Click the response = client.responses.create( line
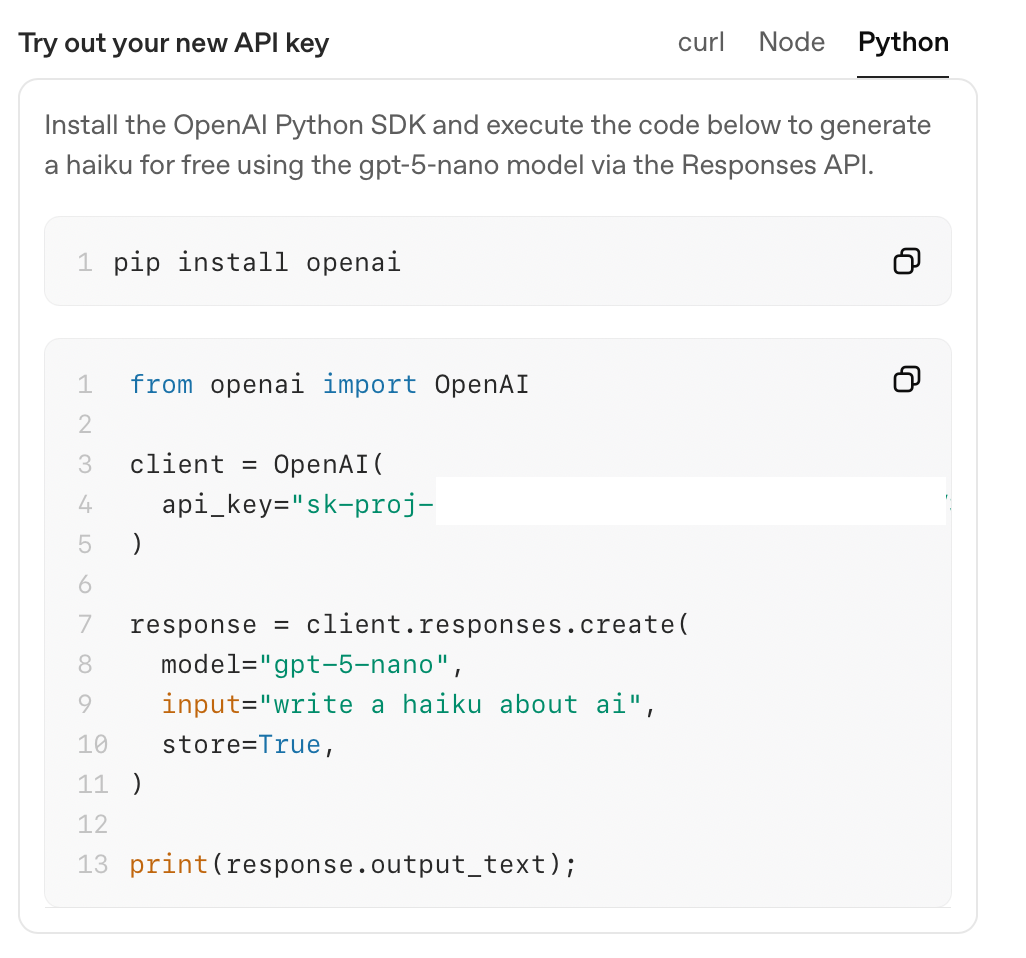 click(x=410, y=625)
